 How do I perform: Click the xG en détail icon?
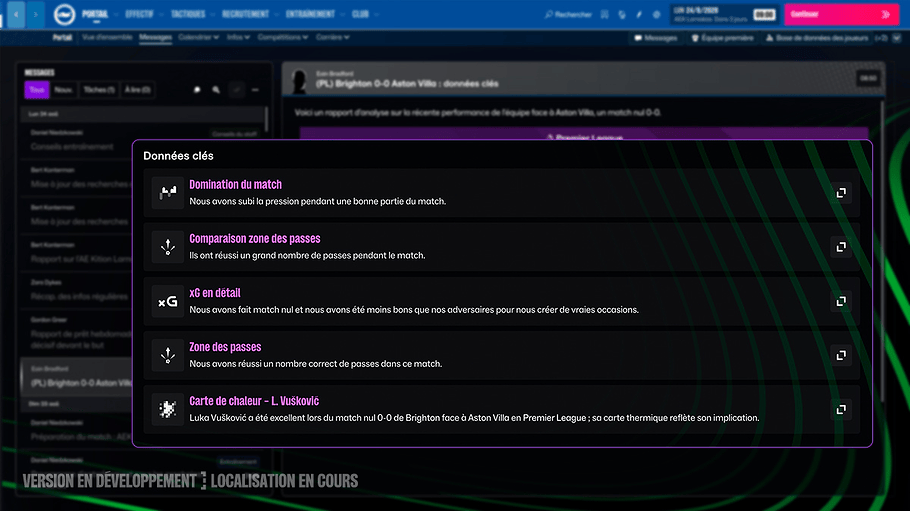(168, 301)
